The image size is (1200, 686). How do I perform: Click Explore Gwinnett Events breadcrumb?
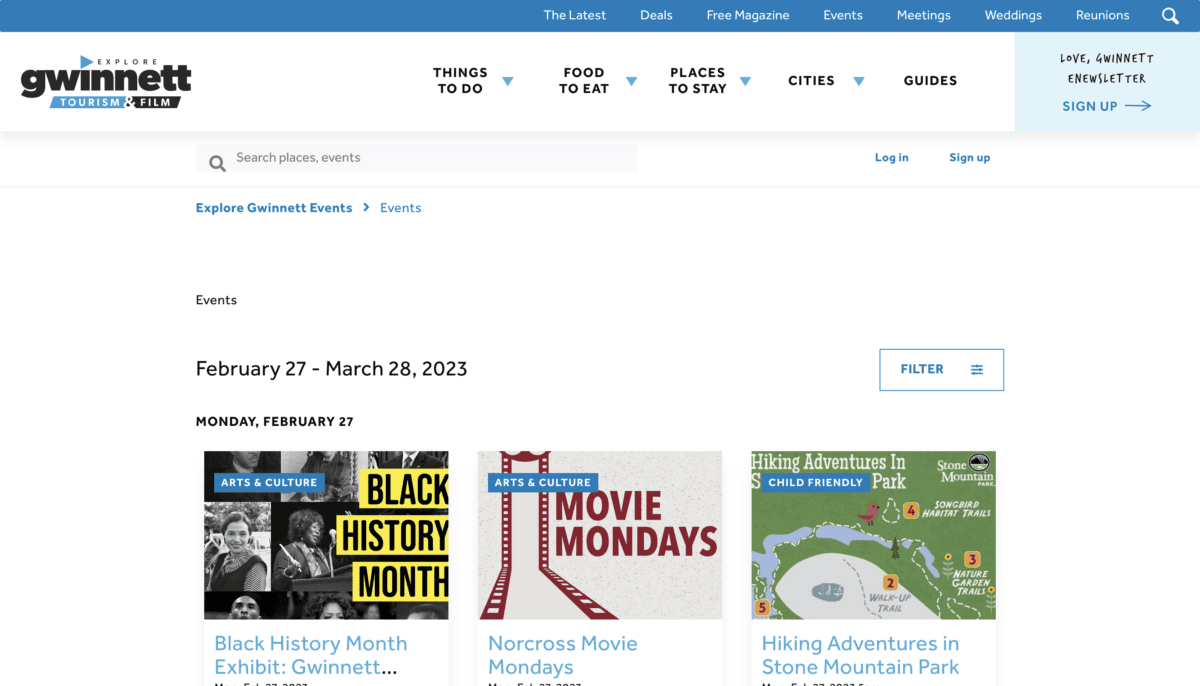point(274,208)
